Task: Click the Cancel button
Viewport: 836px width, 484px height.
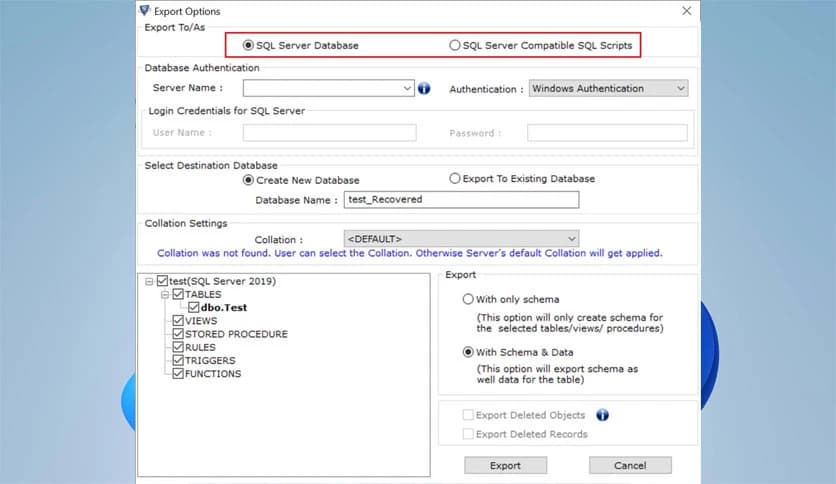Action: pos(630,465)
